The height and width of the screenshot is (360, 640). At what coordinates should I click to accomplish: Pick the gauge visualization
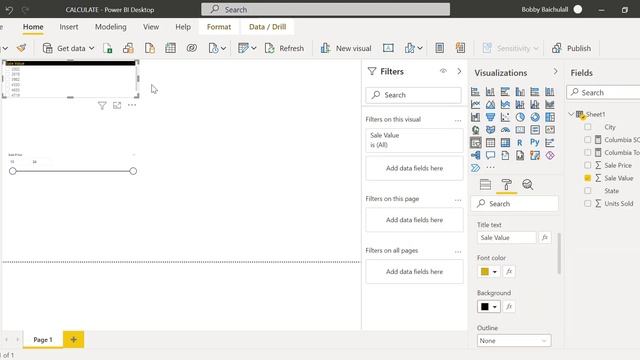tap(505, 130)
